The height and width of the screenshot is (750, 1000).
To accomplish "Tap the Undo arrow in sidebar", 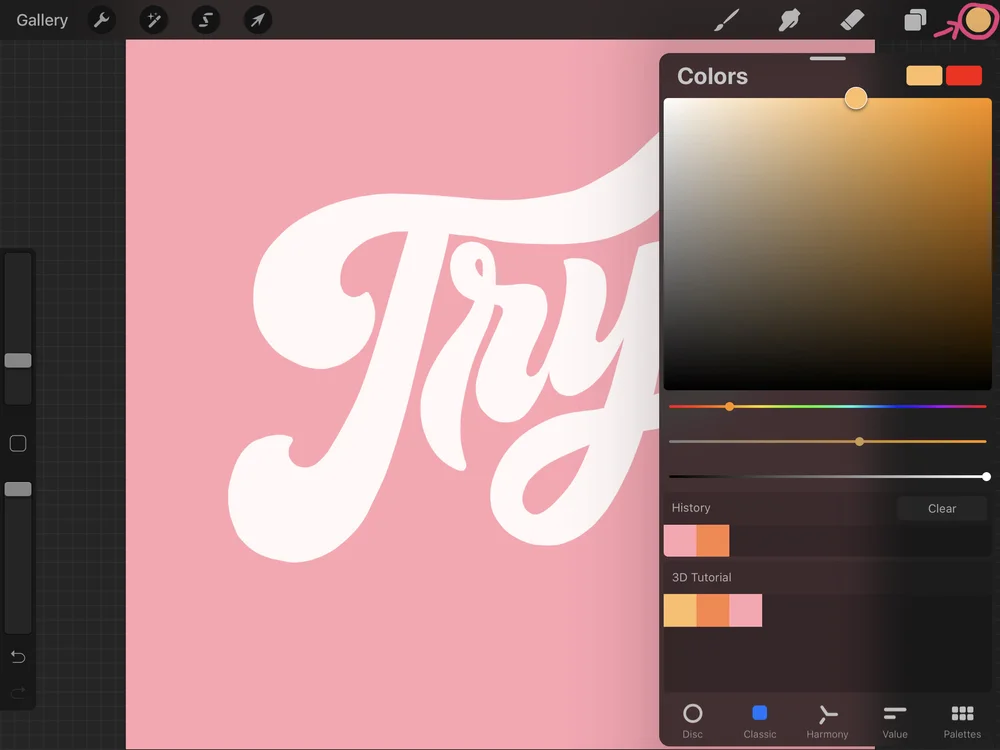I will click(x=17, y=657).
